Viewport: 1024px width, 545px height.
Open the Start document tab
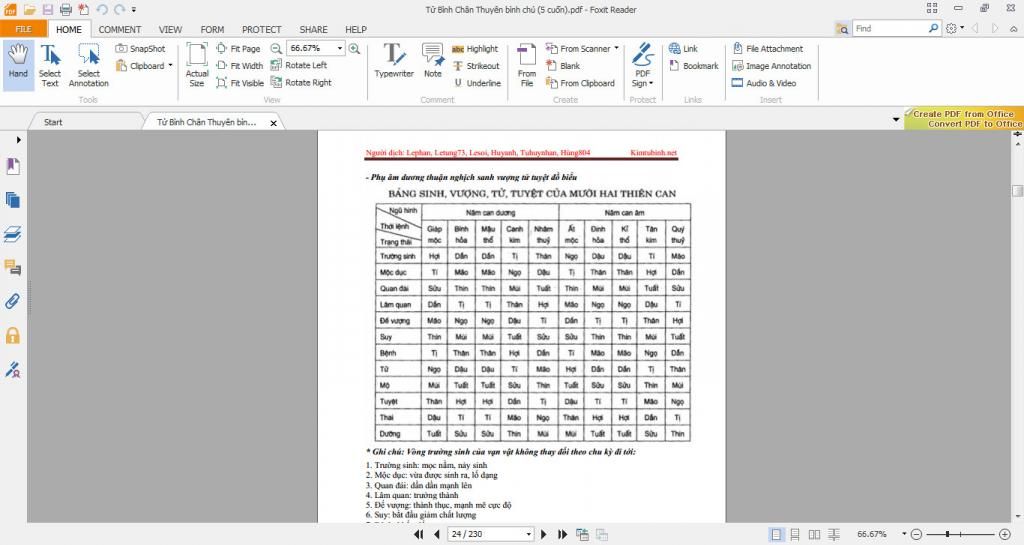(54, 122)
